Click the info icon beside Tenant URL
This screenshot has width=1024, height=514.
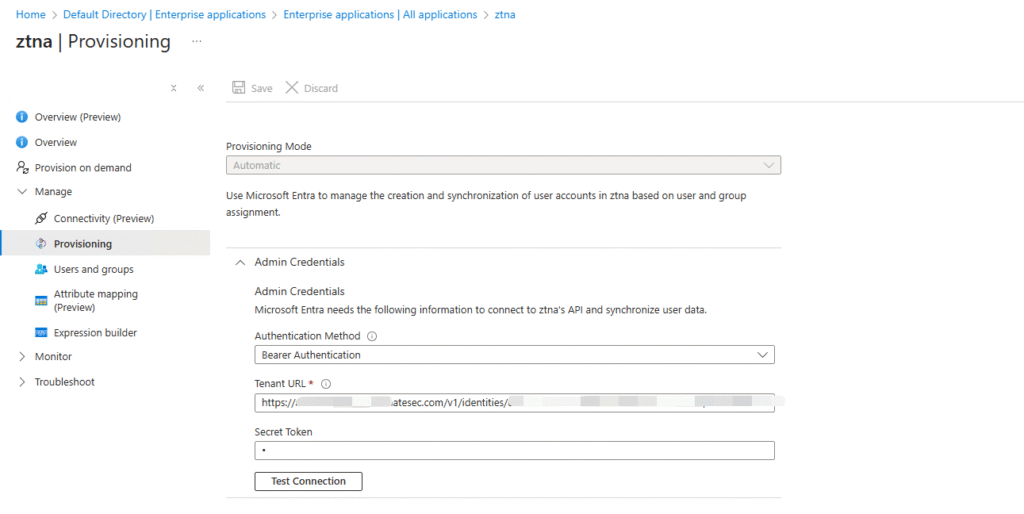[326, 383]
